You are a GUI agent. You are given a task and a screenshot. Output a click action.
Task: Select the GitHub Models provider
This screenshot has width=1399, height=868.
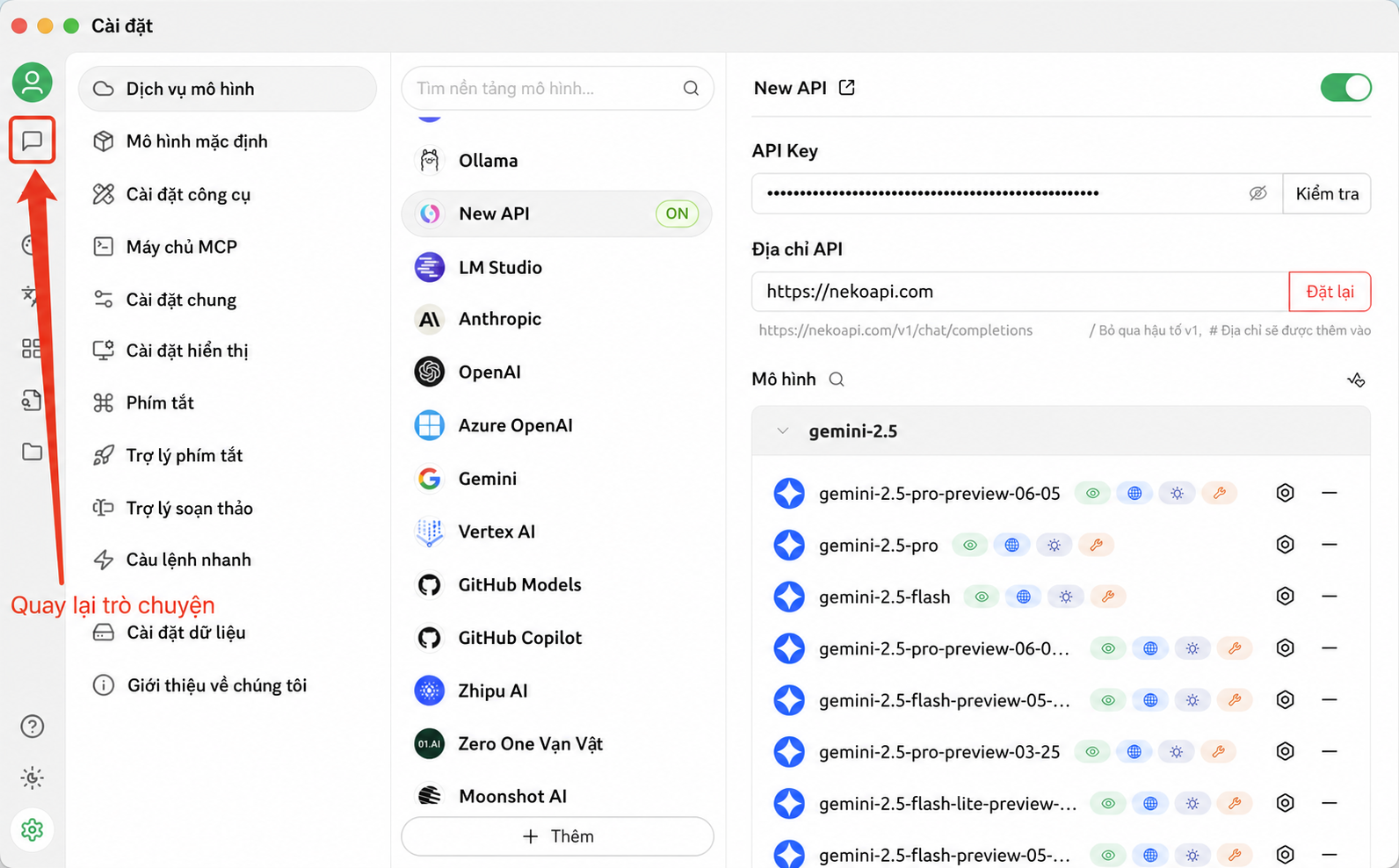pyautogui.click(x=556, y=585)
